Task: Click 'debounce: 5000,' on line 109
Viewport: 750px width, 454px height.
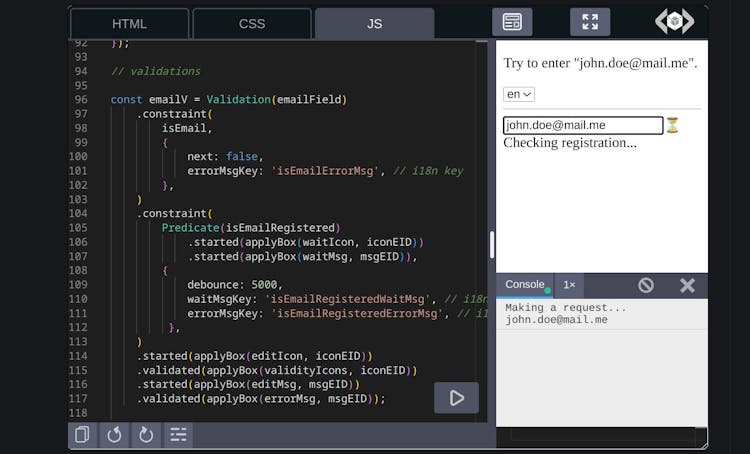Action: pos(235,285)
